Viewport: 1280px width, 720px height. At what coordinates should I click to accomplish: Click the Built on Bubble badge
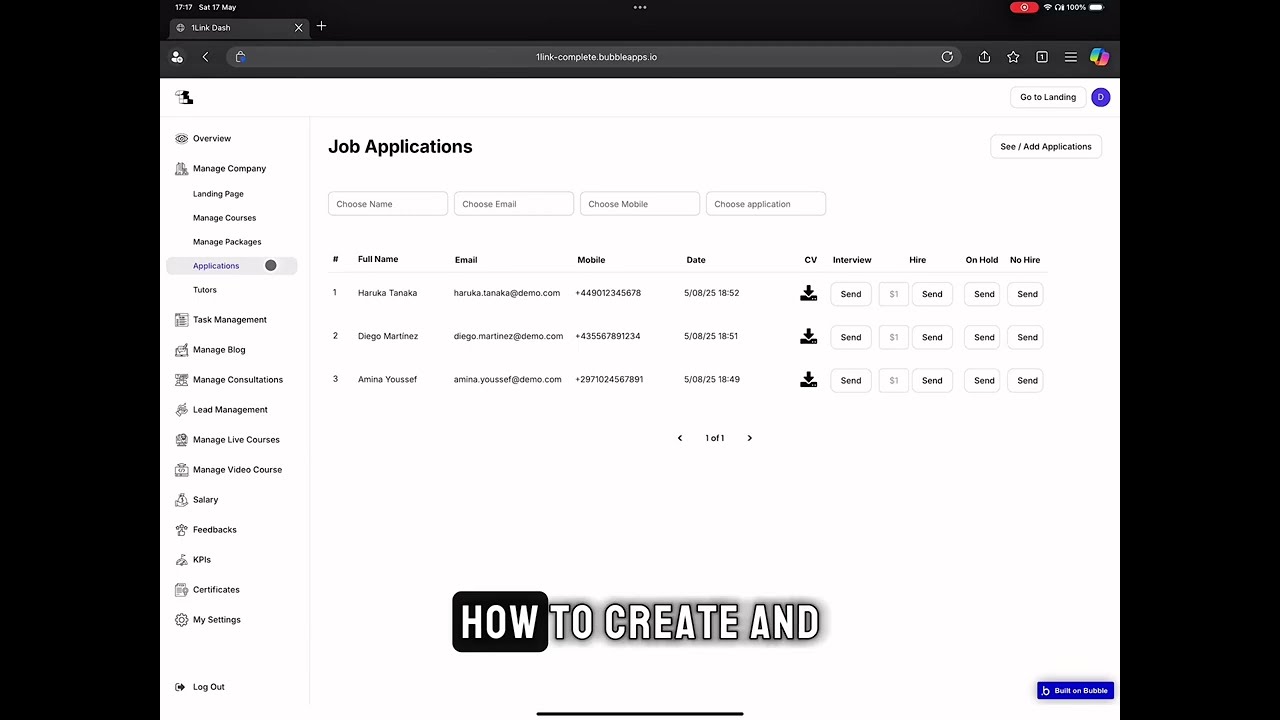[x=1075, y=691]
